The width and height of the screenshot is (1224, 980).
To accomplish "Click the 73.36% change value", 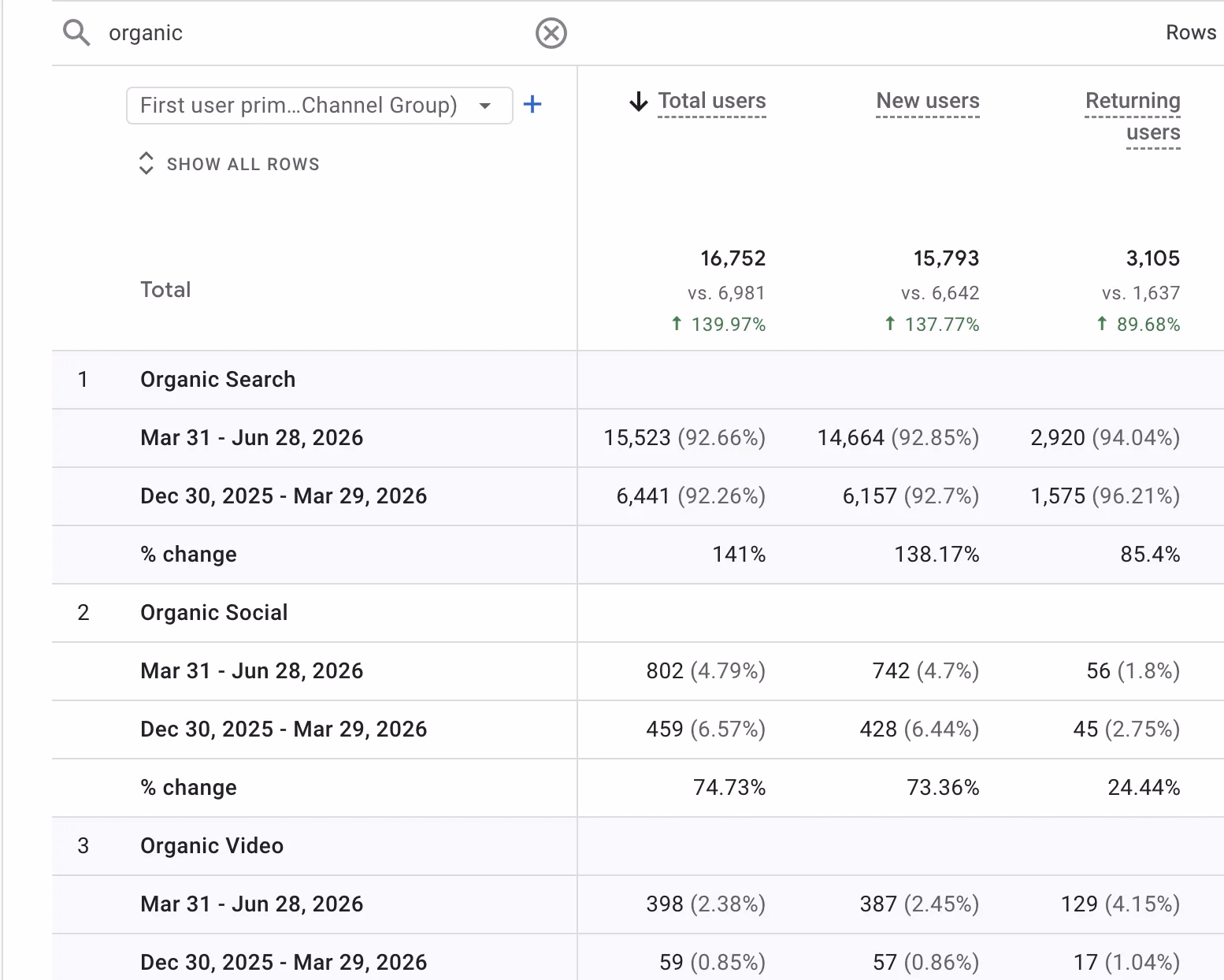I will pos(943,788).
